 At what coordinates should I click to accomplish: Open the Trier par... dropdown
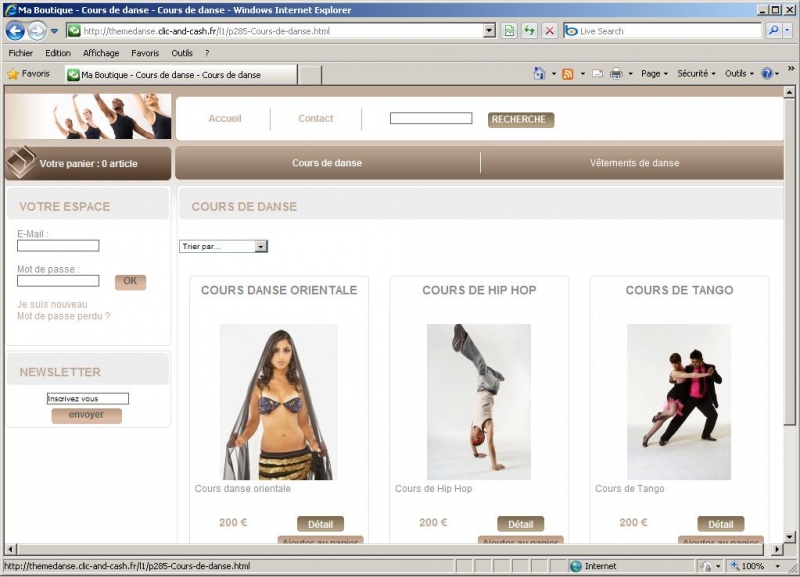click(223, 246)
